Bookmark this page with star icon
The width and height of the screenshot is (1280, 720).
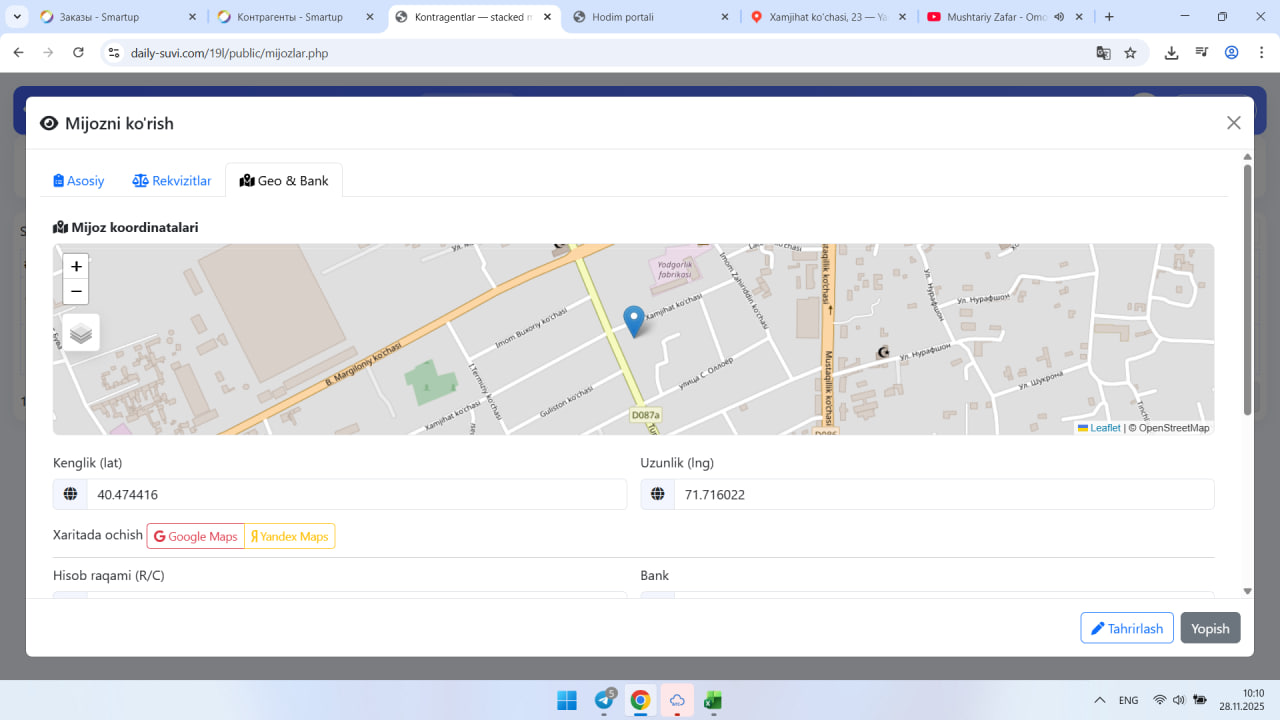click(1130, 53)
